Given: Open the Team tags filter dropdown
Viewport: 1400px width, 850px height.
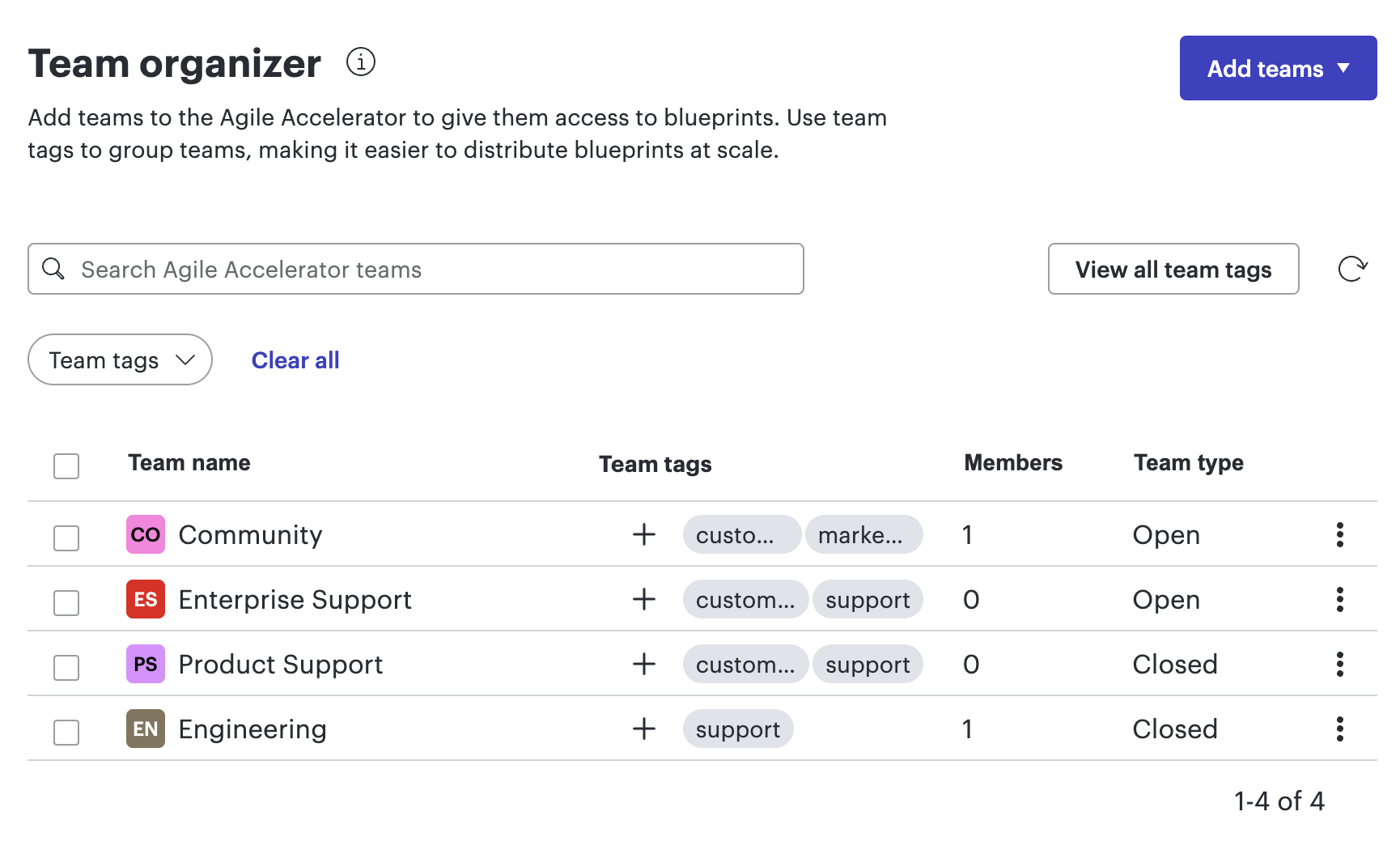Looking at the screenshot, I should click(119, 359).
